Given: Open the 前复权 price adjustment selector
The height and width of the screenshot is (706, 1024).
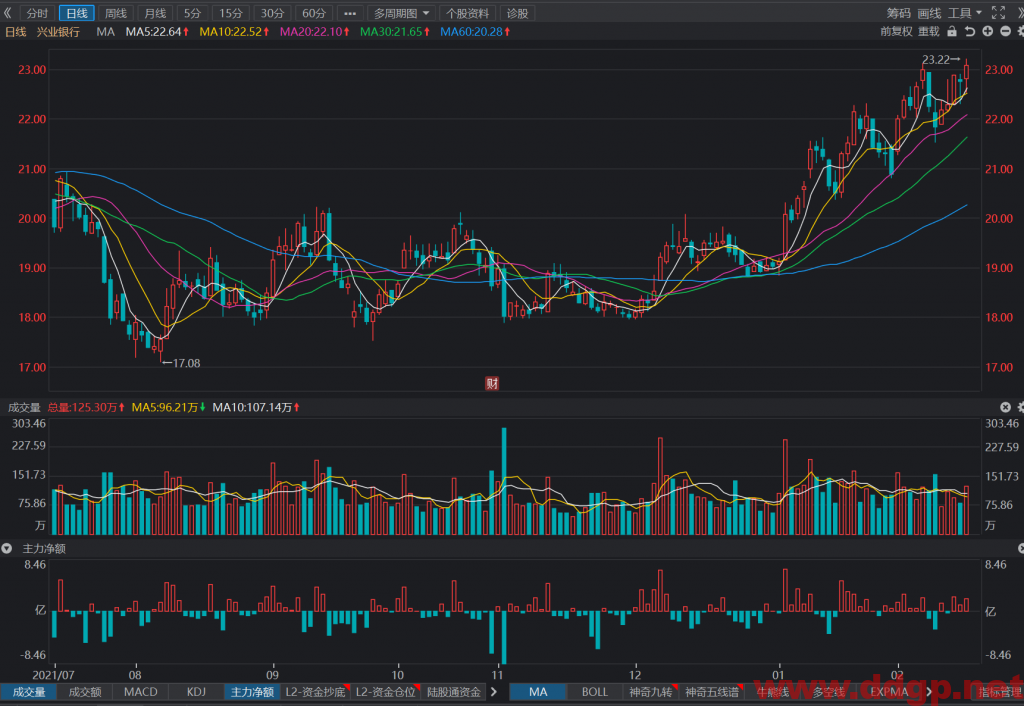Looking at the screenshot, I should tap(896, 31).
